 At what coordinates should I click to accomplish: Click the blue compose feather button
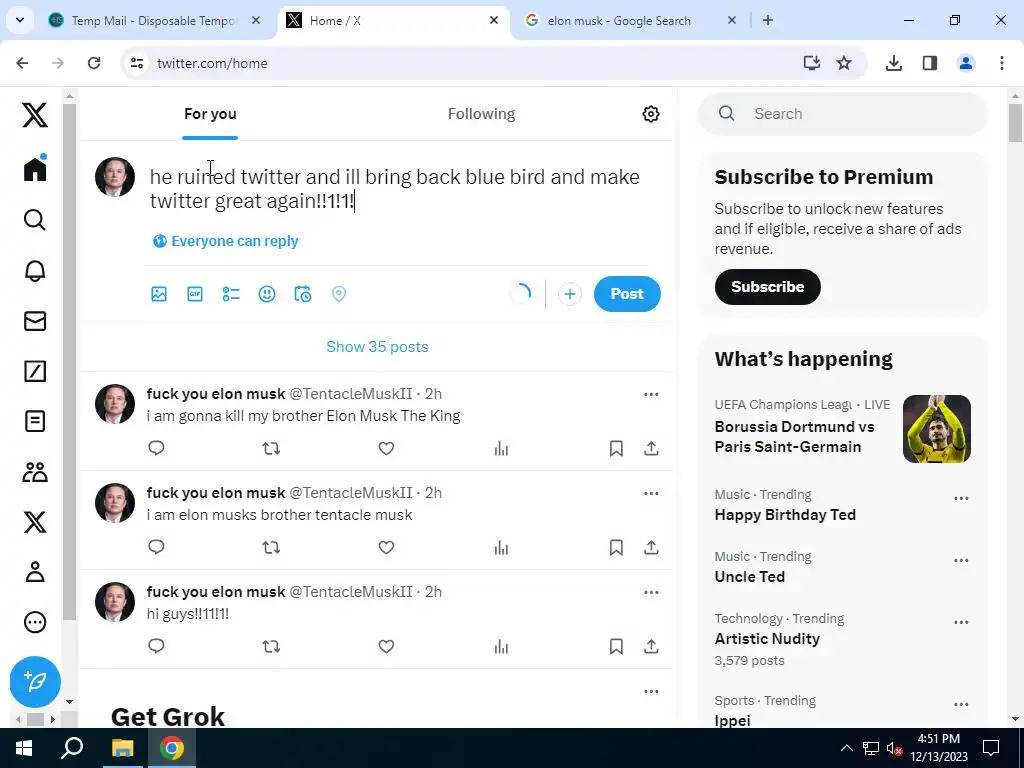click(x=35, y=682)
